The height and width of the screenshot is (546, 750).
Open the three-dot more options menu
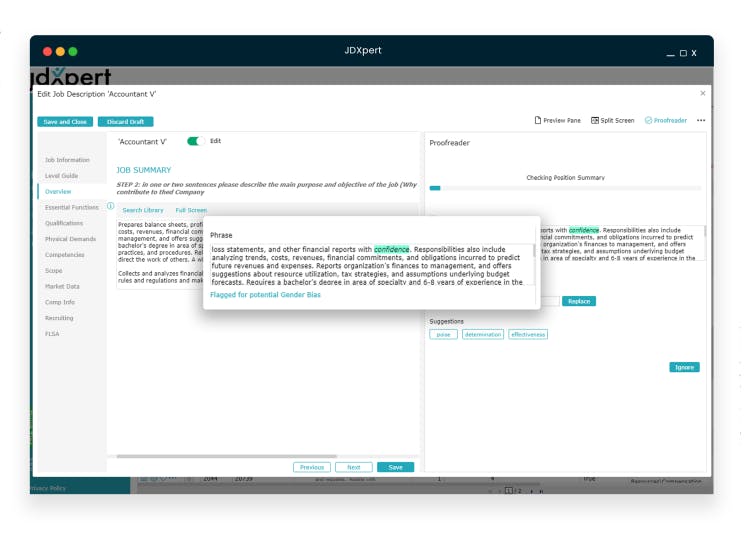pyautogui.click(x=701, y=120)
